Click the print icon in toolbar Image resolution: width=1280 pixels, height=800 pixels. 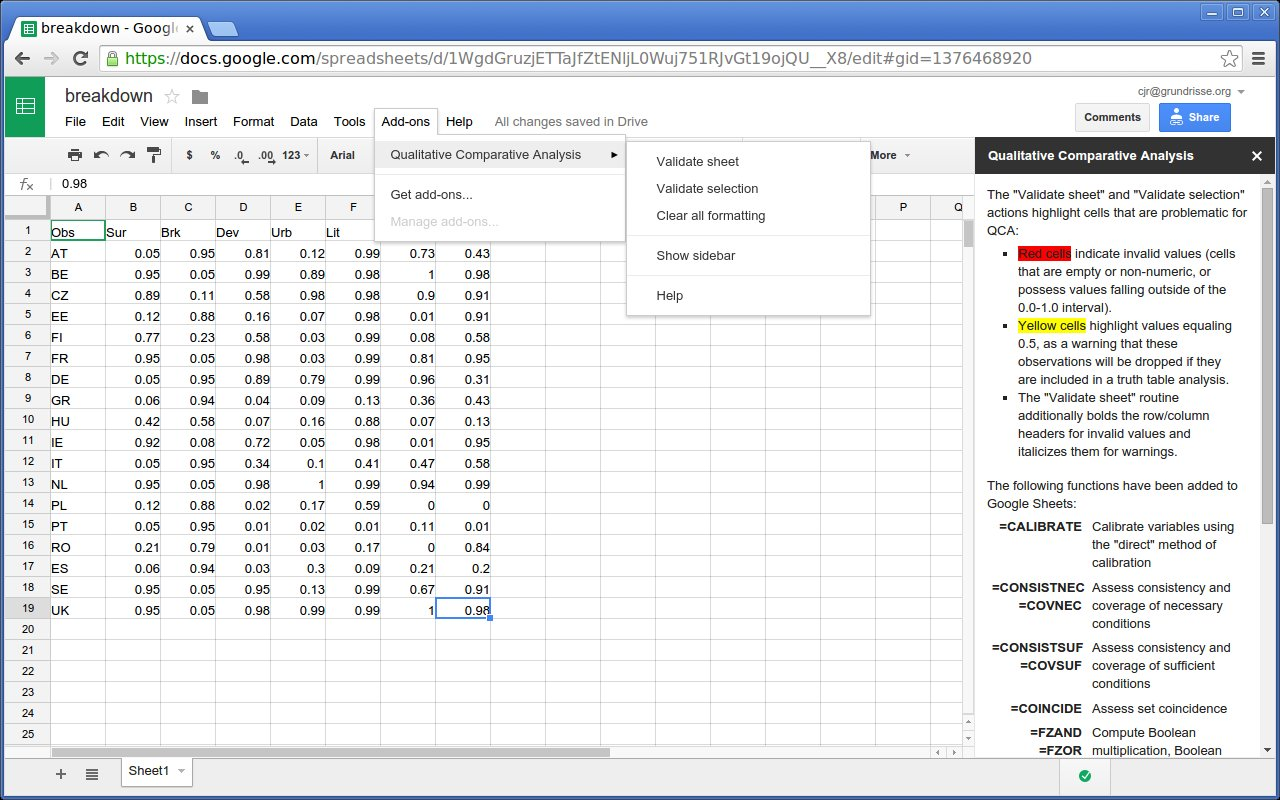coord(75,155)
